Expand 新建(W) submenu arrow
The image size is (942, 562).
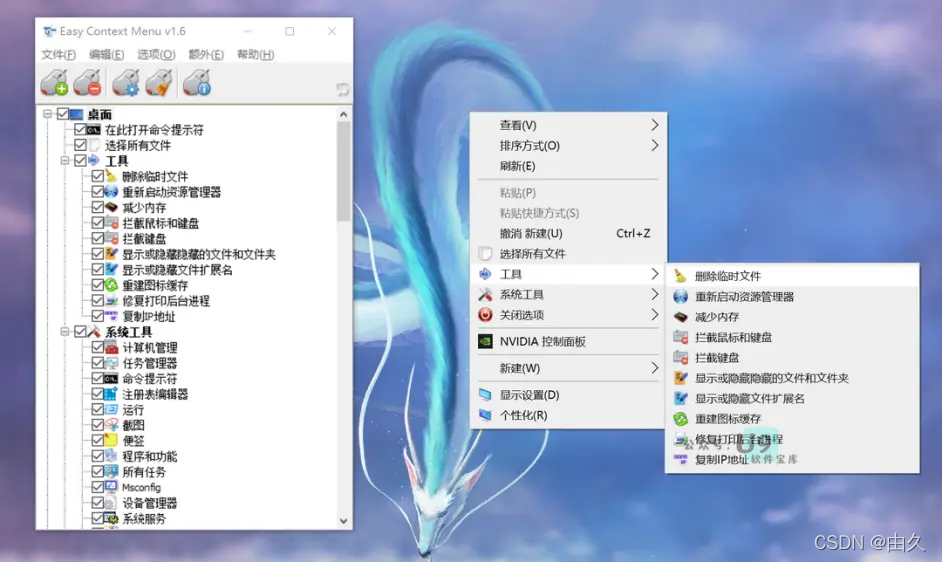click(x=655, y=368)
